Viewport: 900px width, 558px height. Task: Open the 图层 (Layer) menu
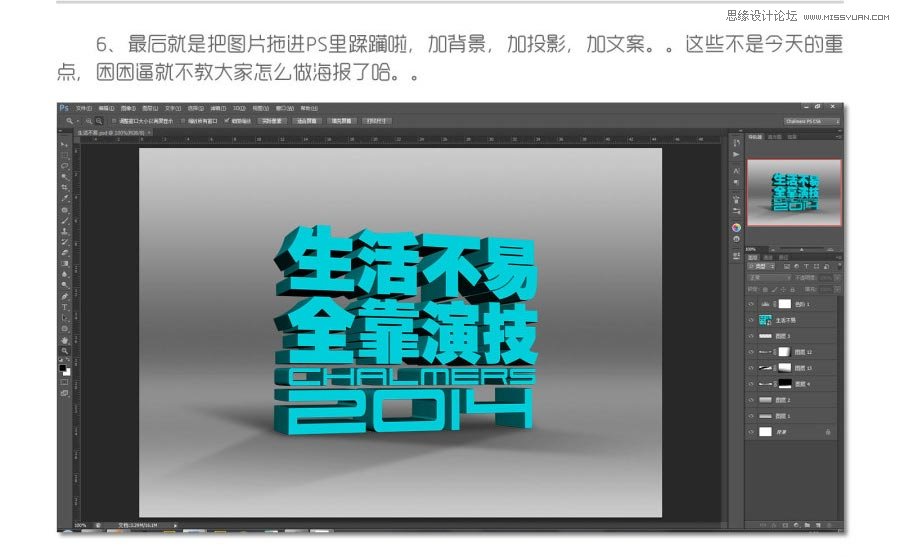(x=151, y=108)
